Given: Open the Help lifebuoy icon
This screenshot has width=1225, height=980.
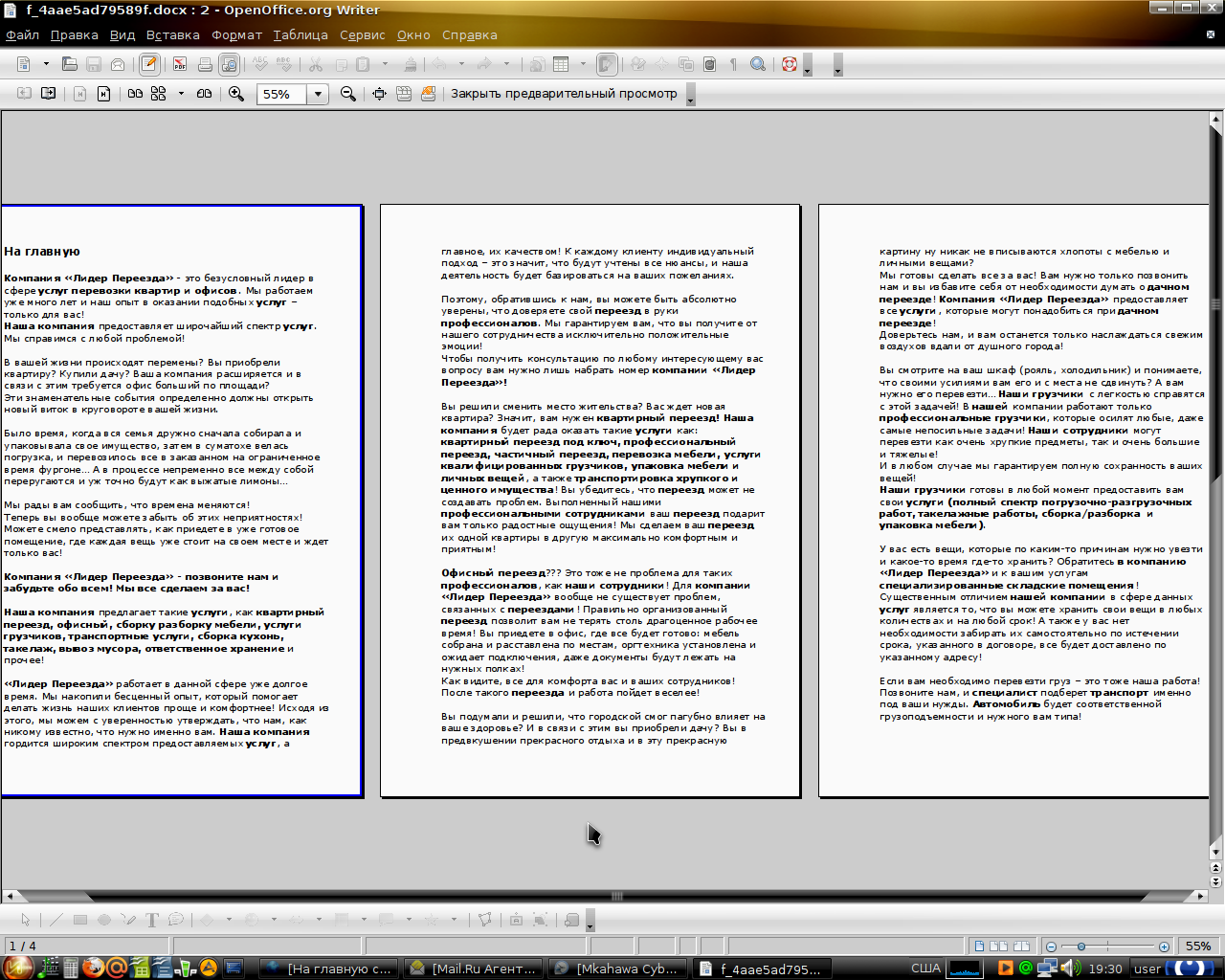Looking at the screenshot, I should click(789, 64).
